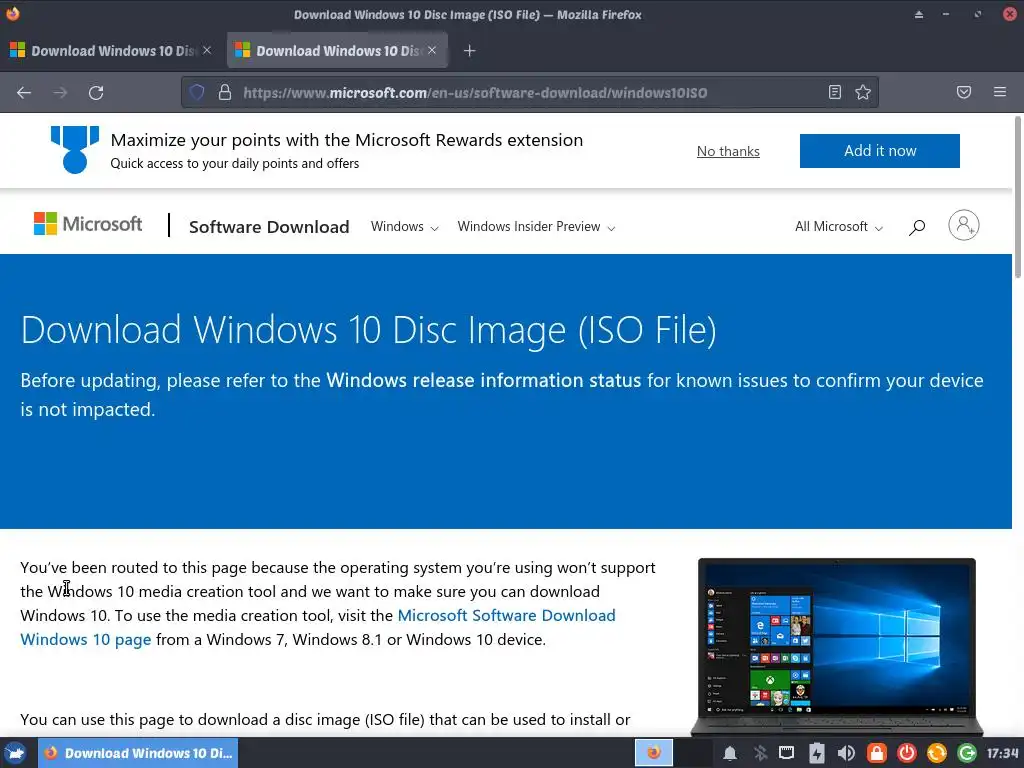Expand the Windows navigation menu
The image size is (1024, 768).
coord(404,227)
